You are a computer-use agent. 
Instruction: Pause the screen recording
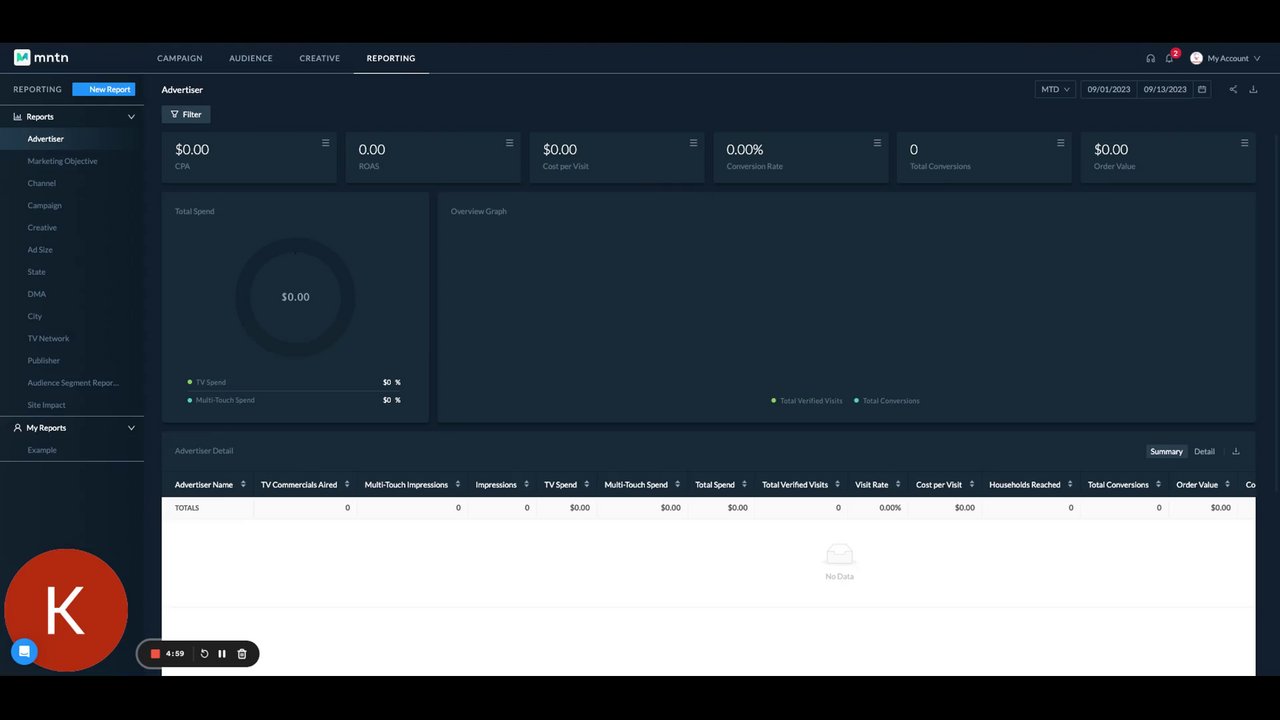[222, 654]
